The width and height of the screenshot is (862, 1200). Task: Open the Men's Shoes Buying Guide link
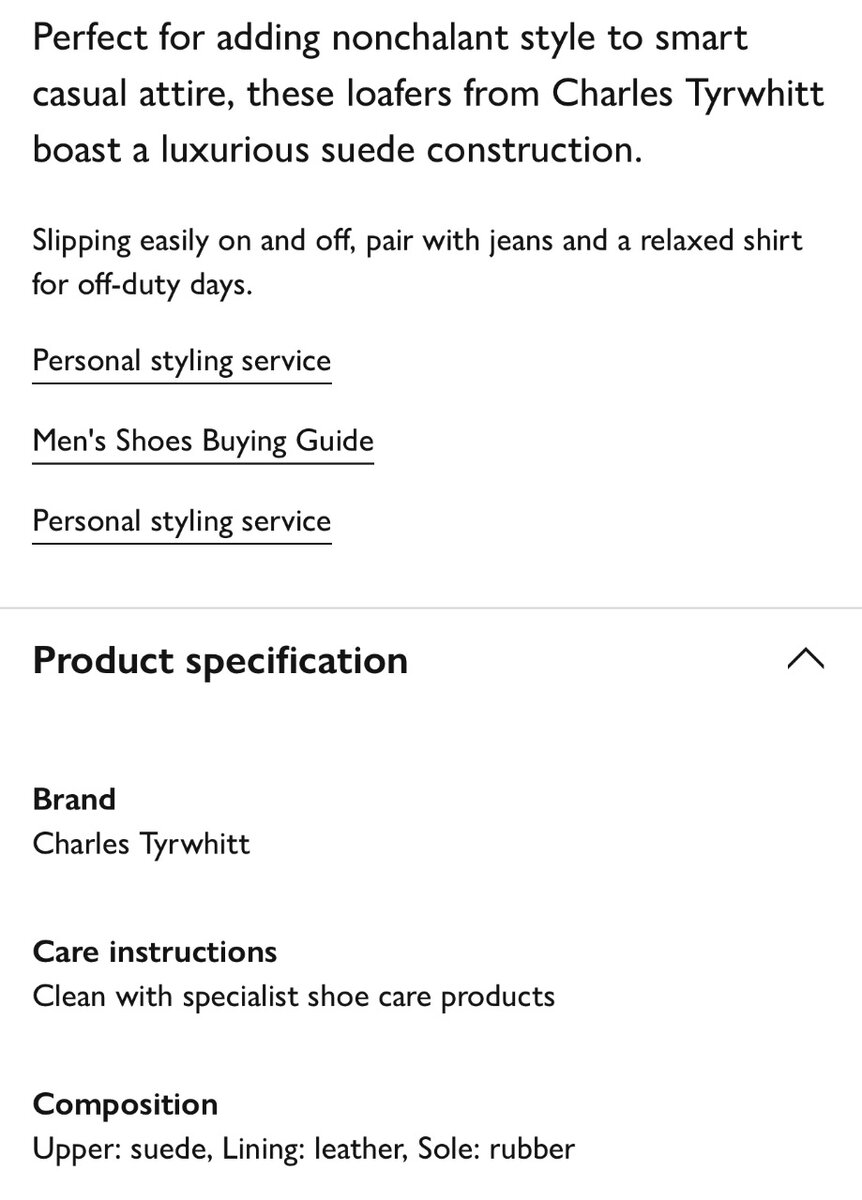(203, 441)
